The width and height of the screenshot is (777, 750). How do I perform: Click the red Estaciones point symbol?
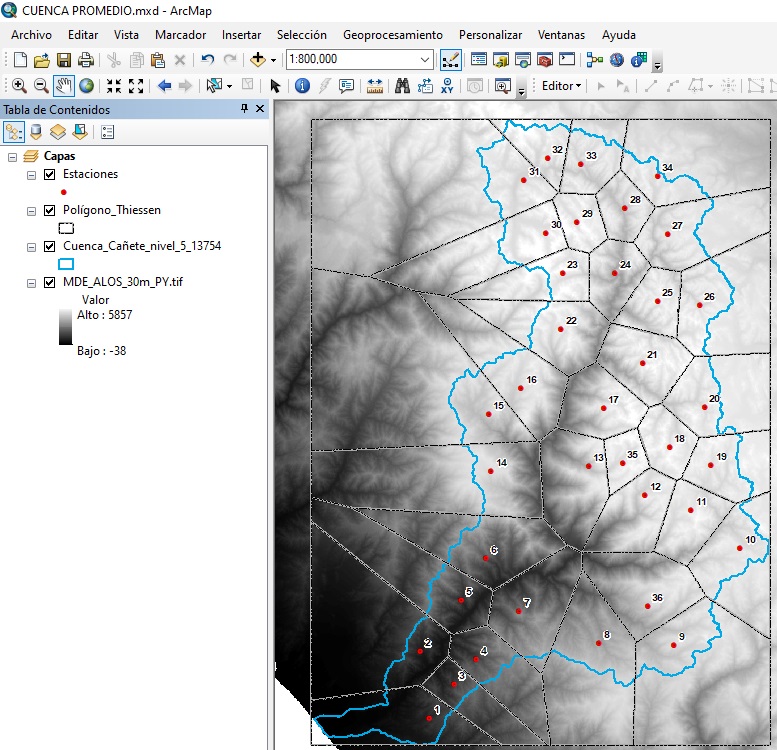(x=63, y=192)
